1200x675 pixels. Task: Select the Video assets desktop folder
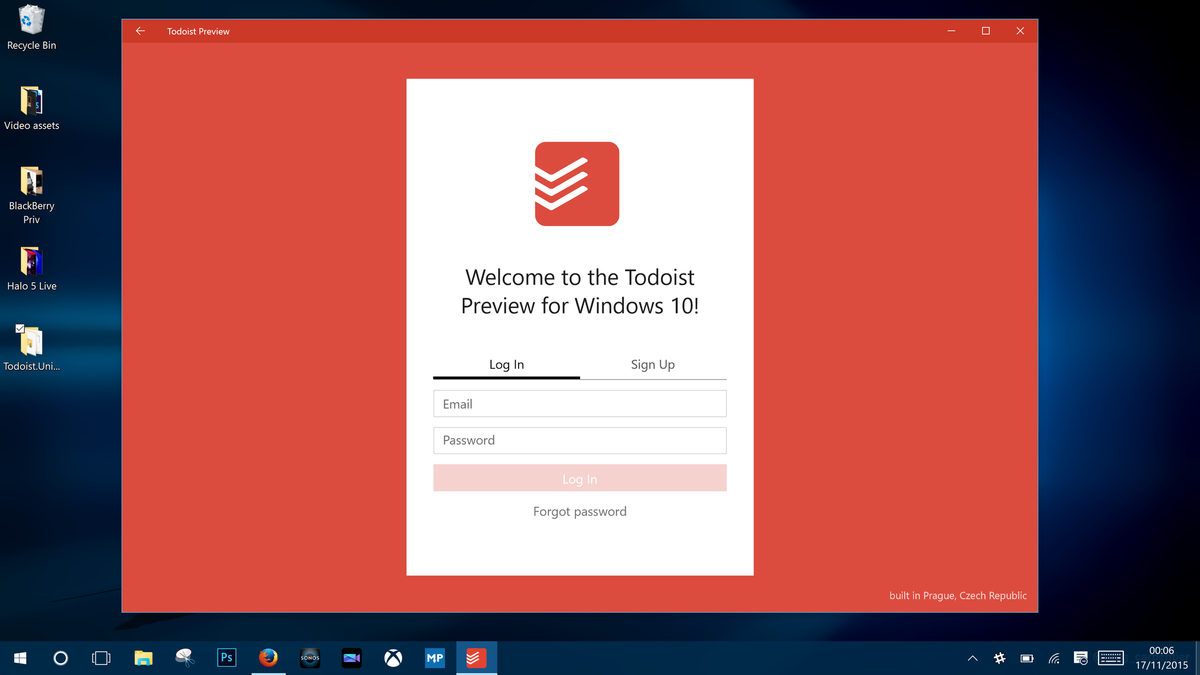coord(32,108)
